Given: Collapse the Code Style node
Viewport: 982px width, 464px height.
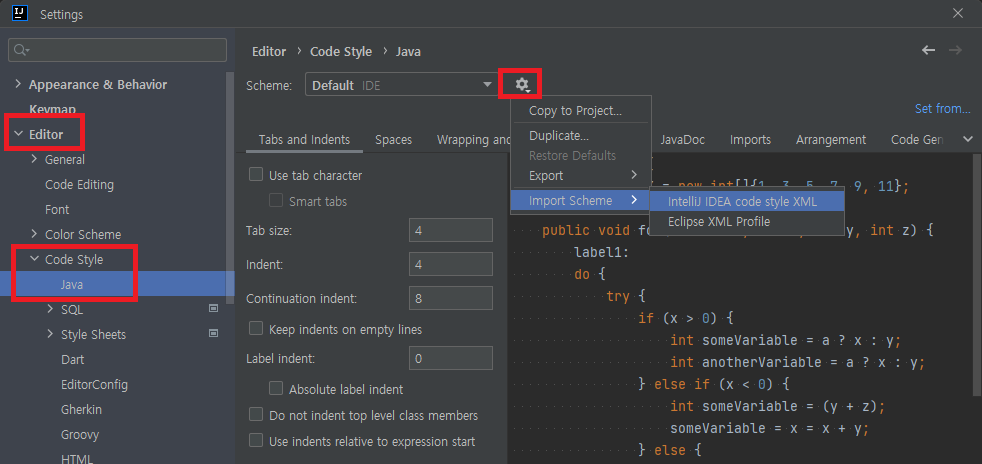Looking at the screenshot, I should 34,259.
